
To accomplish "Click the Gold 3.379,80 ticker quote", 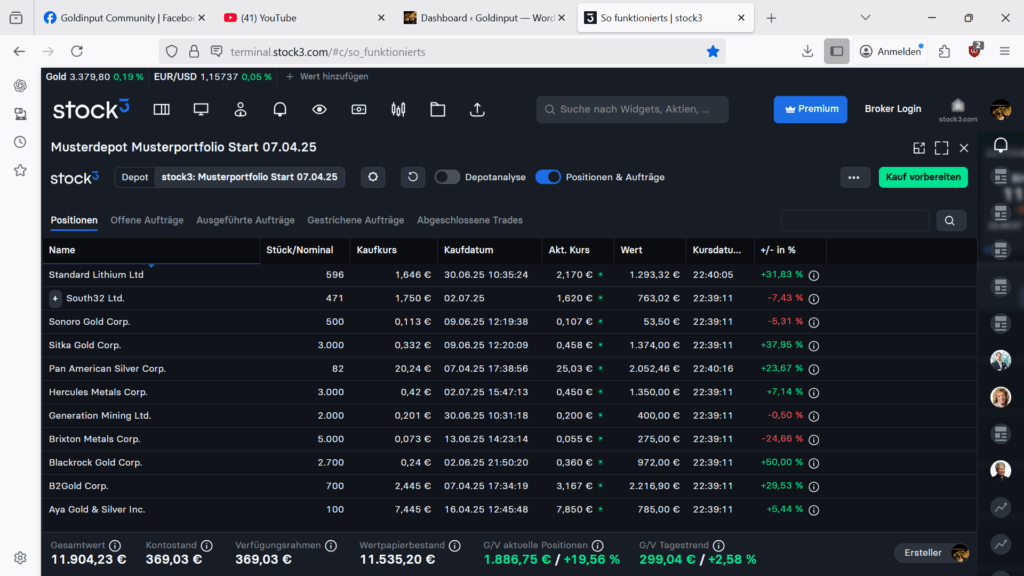I will click(x=94, y=76).
